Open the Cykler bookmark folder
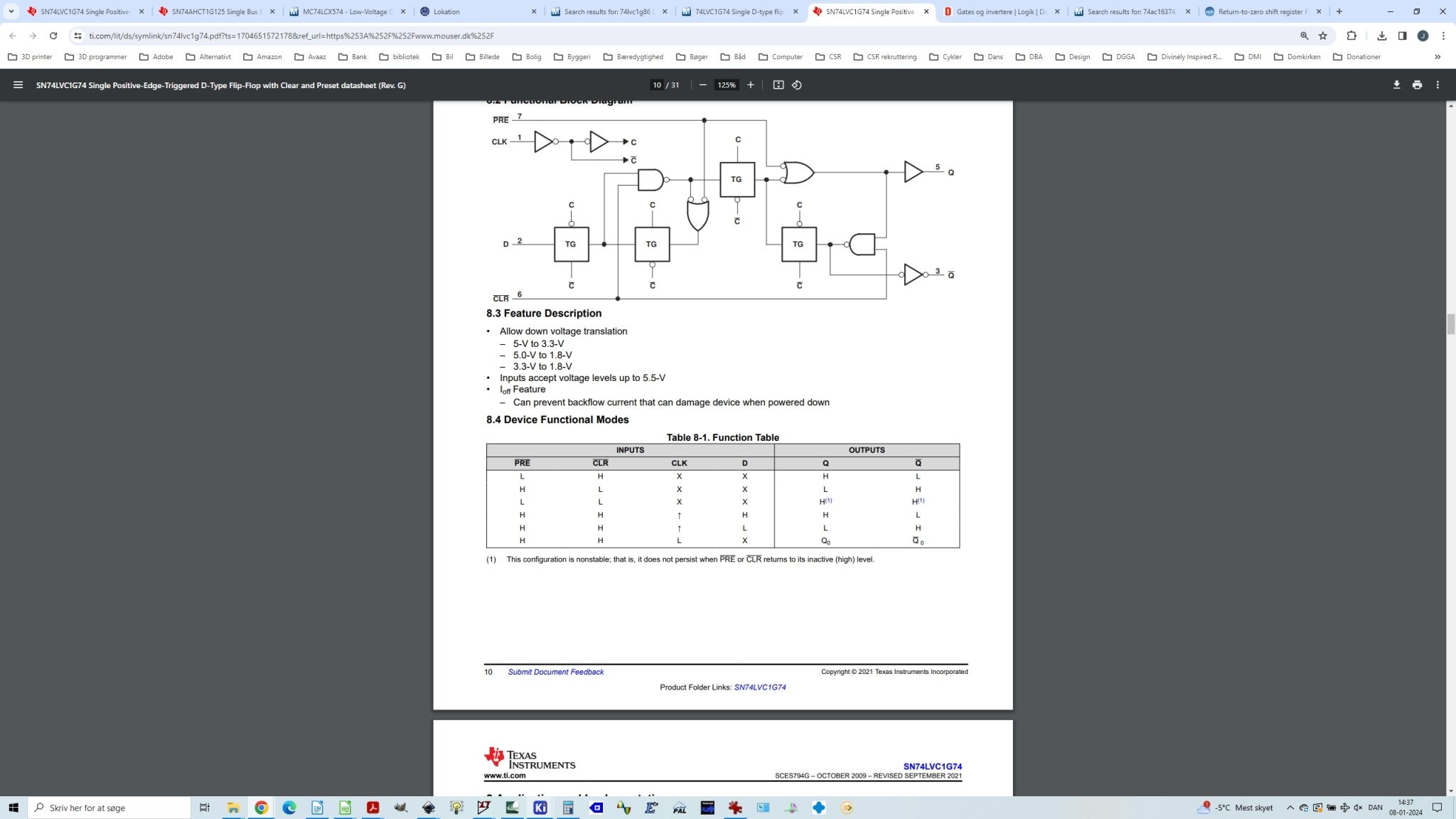1456x819 pixels. (x=946, y=57)
